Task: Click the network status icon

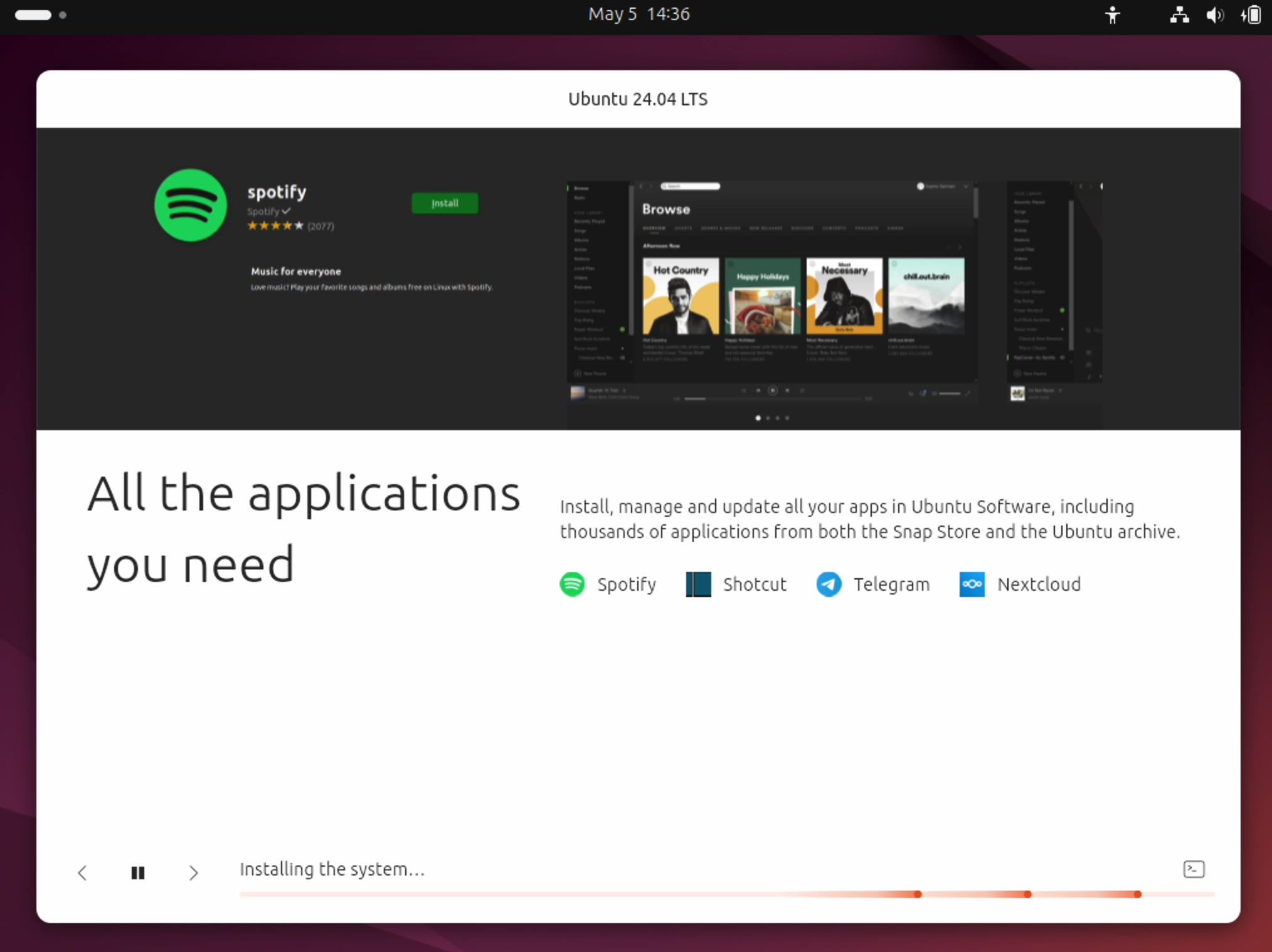Action: (1179, 14)
